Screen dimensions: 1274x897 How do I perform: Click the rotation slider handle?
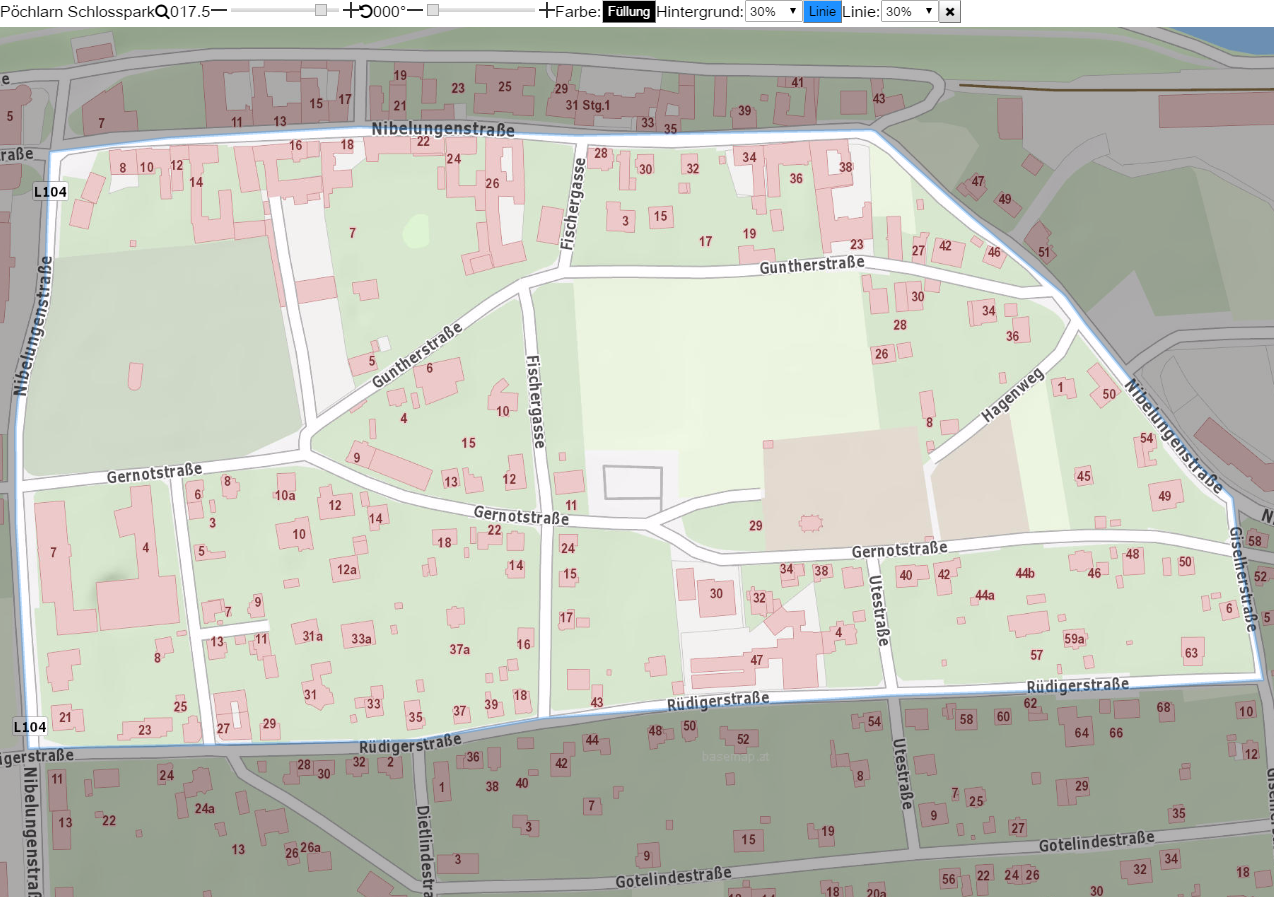433,11
